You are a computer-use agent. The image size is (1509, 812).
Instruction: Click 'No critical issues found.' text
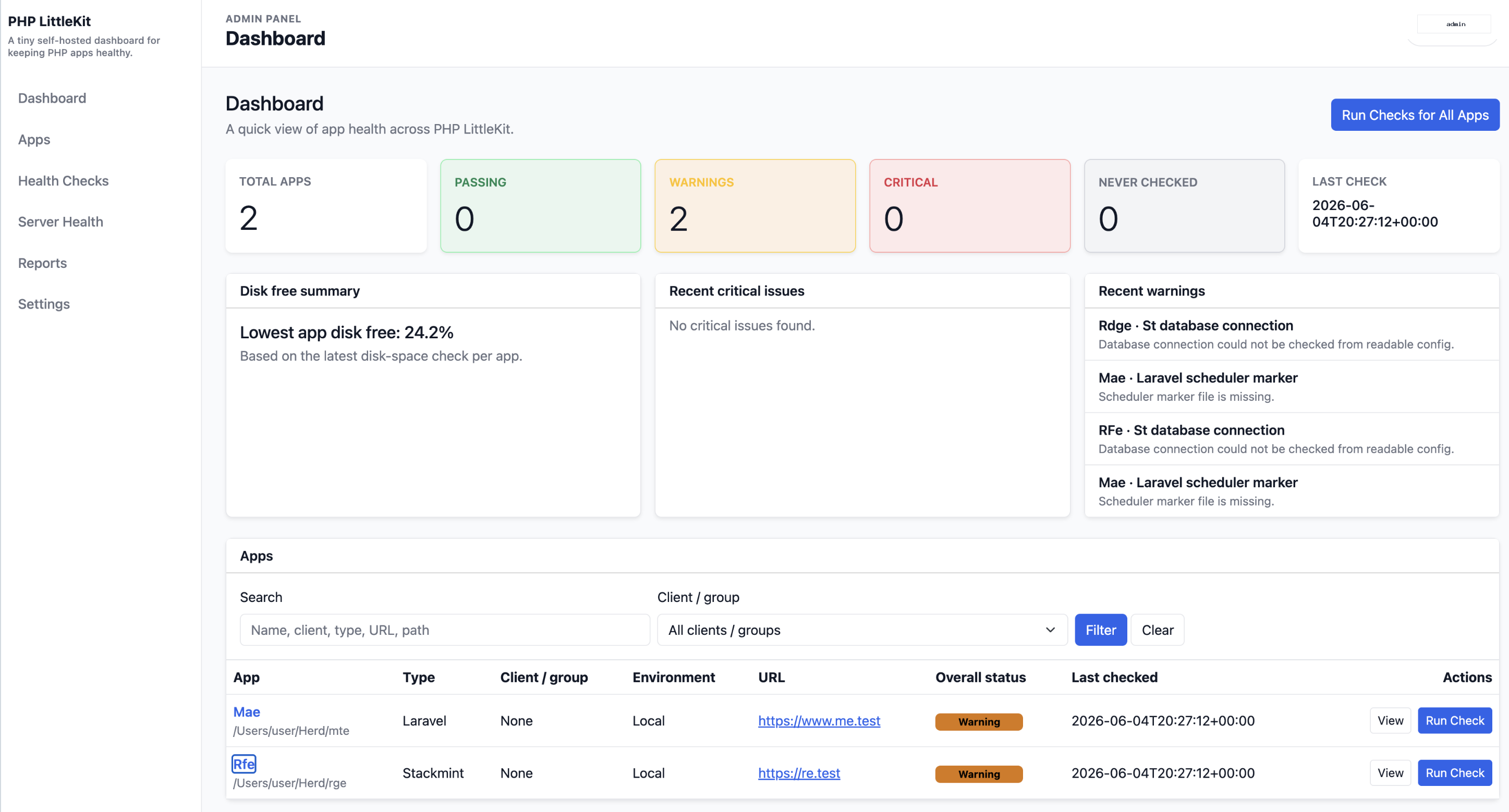[x=741, y=326]
